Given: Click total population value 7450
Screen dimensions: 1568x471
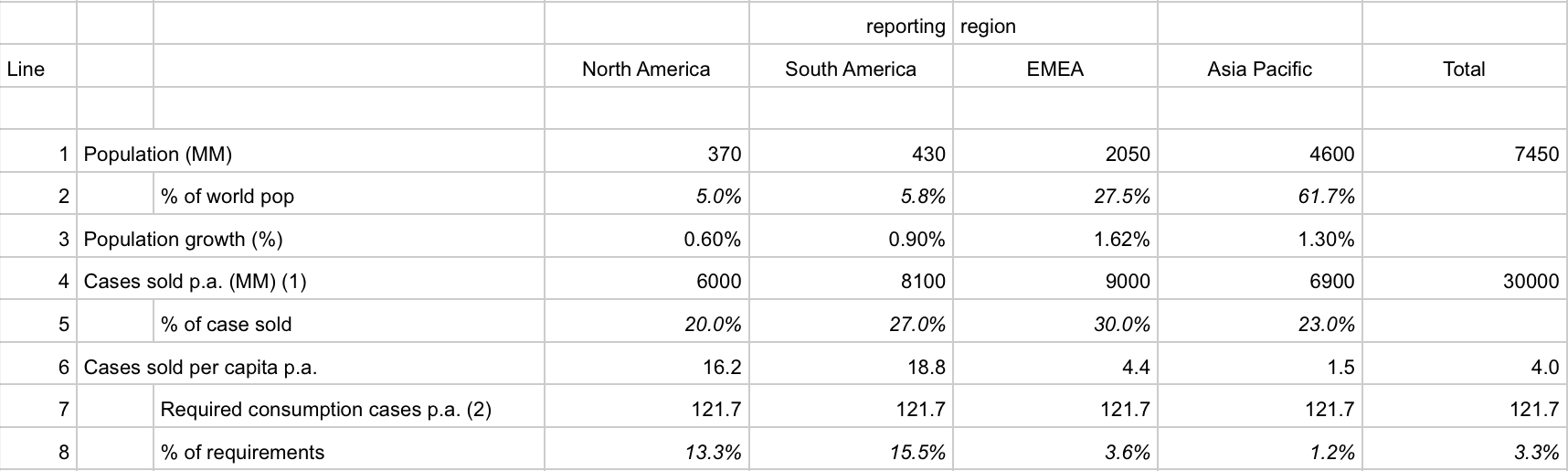Looking at the screenshot, I should click(1536, 154).
